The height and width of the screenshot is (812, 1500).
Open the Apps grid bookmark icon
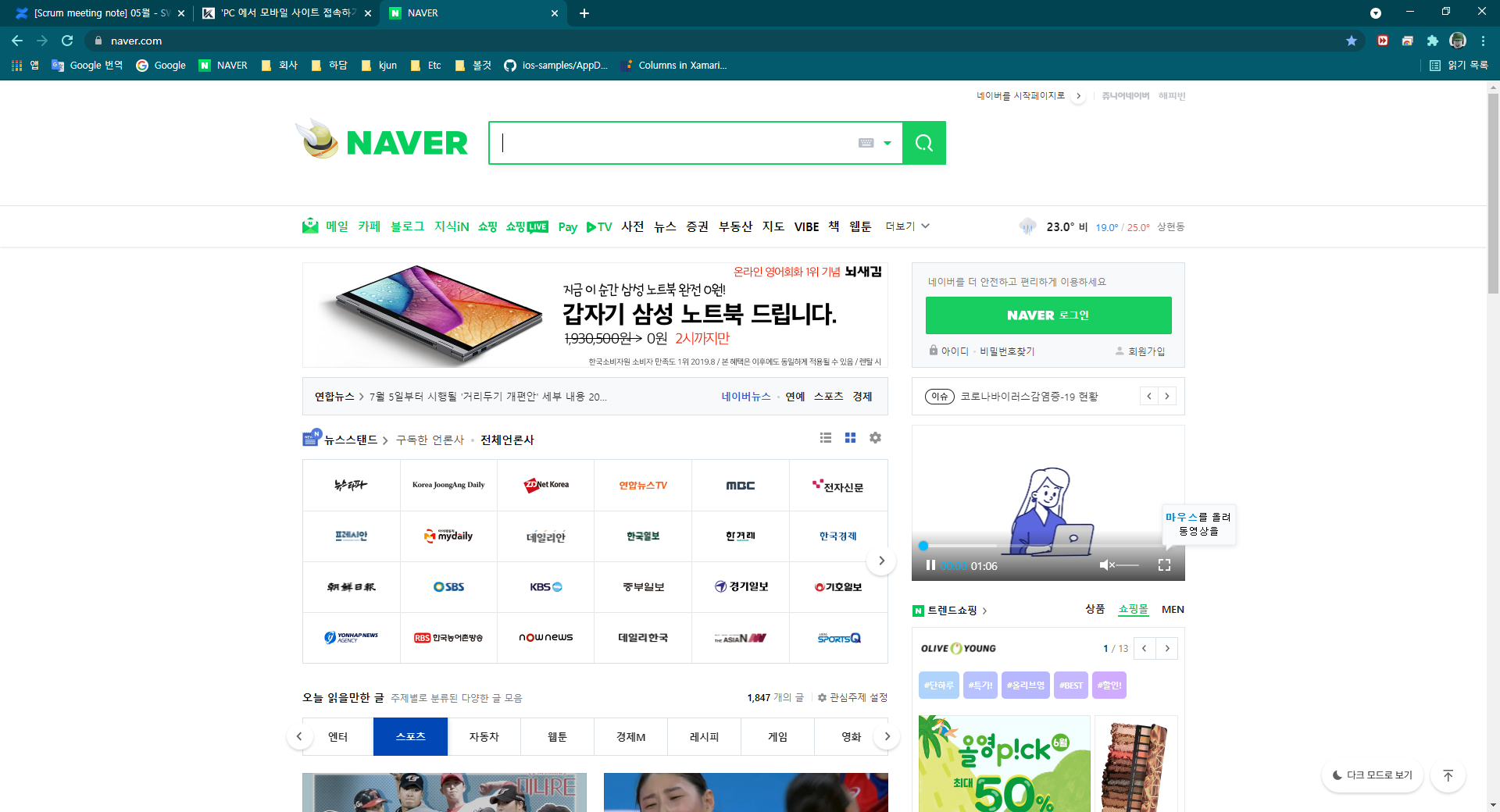(16, 66)
